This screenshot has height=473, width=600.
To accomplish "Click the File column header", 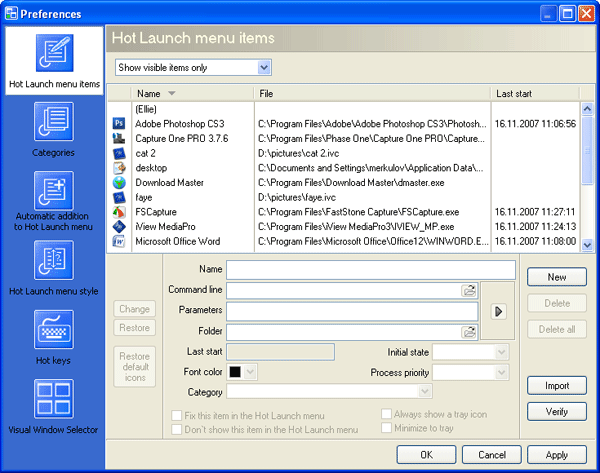I will coord(372,93).
